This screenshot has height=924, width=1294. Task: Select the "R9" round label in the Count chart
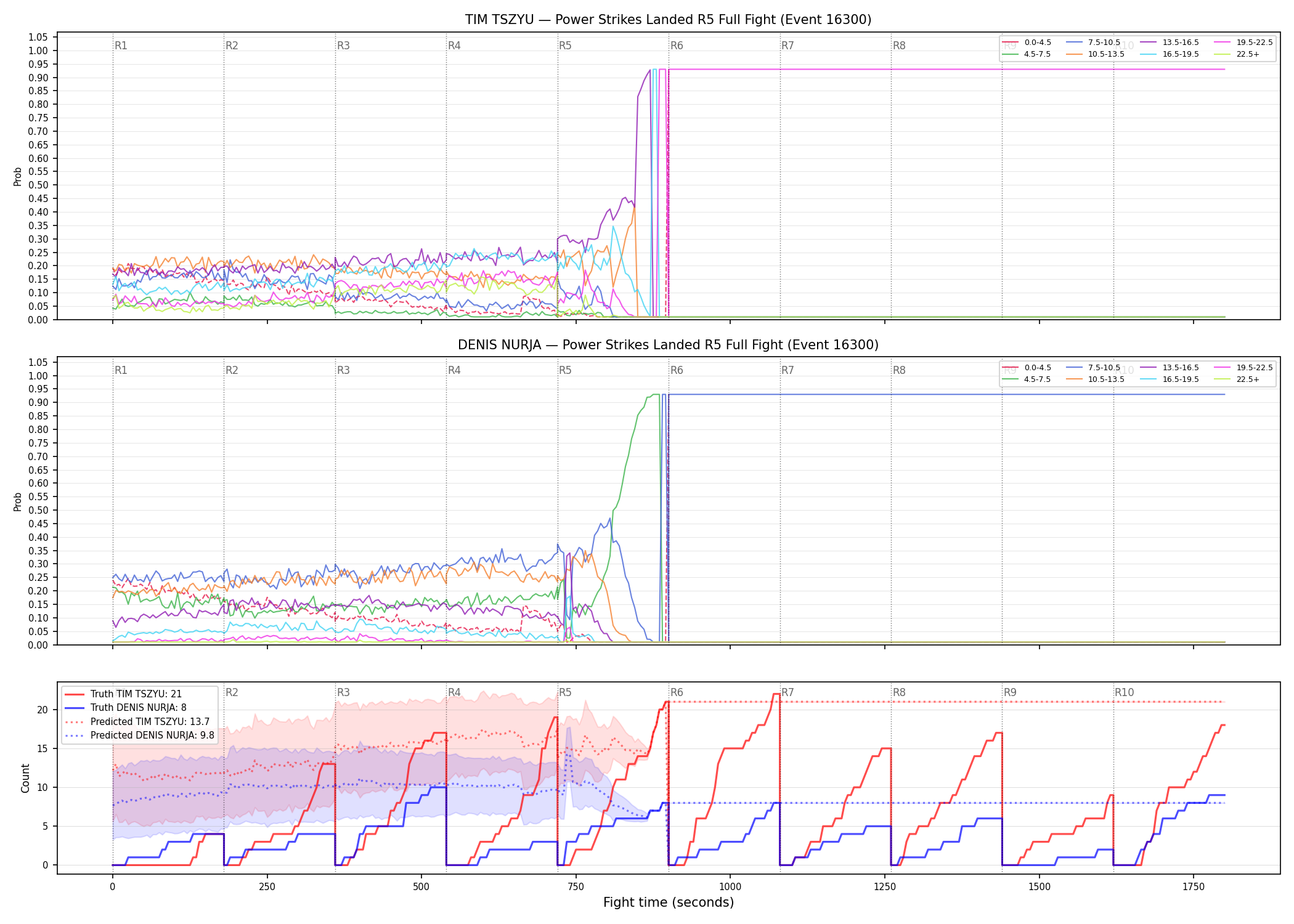1010,692
